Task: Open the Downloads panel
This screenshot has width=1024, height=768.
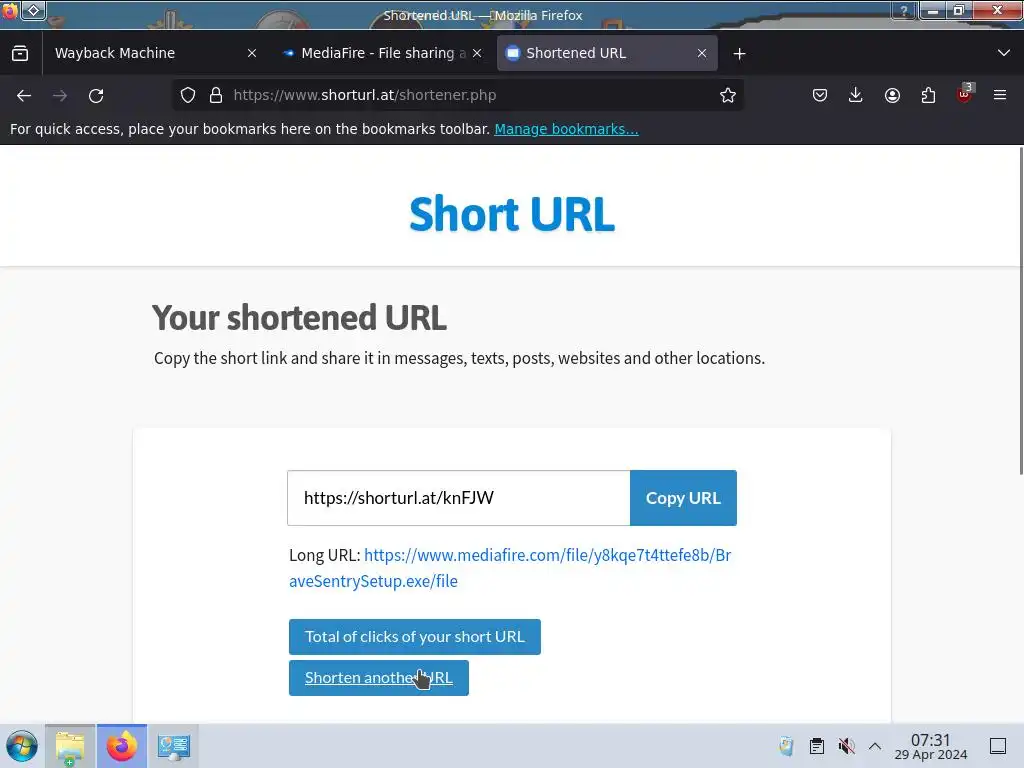Action: tap(856, 95)
